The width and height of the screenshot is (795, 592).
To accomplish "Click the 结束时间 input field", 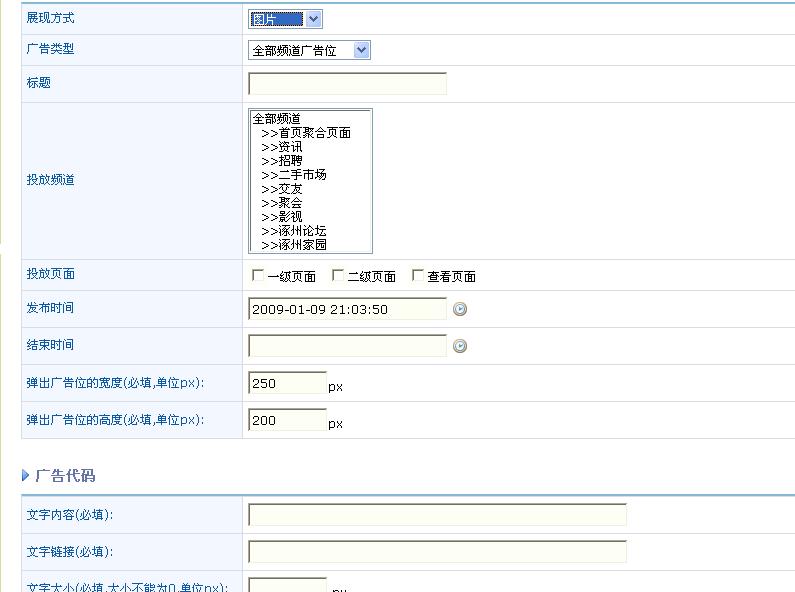I will point(347,346).
